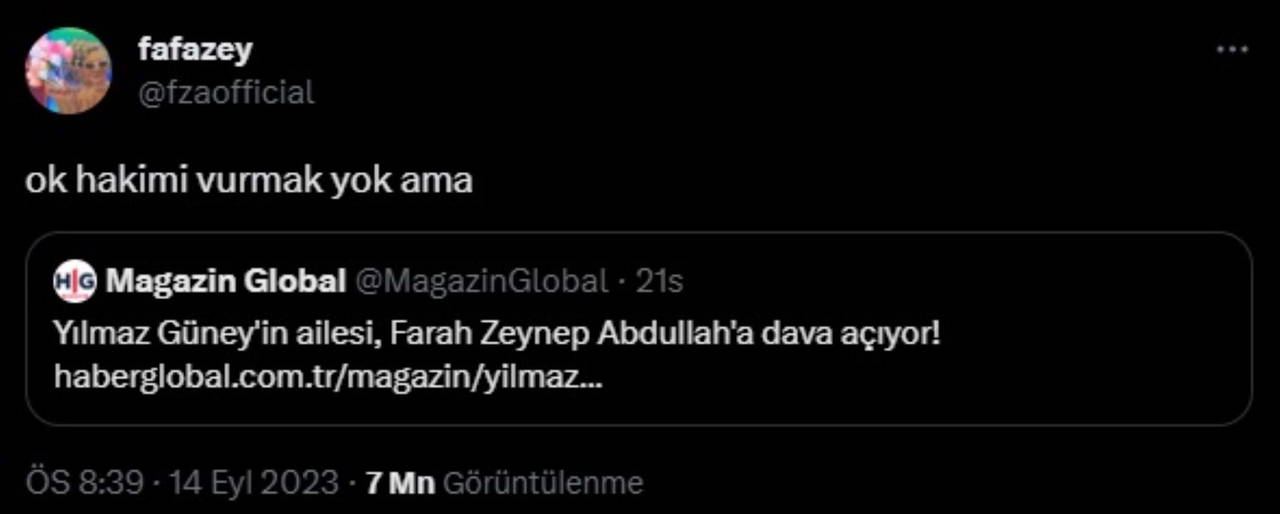Click the 14 Eyl 2023 date

[255, 484]
